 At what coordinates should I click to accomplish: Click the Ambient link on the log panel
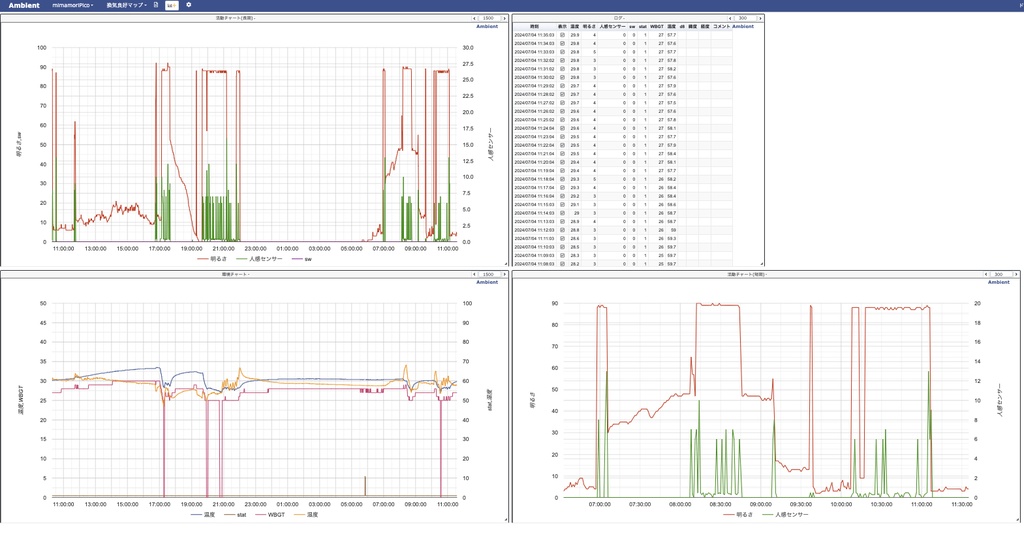pos(743,27)
